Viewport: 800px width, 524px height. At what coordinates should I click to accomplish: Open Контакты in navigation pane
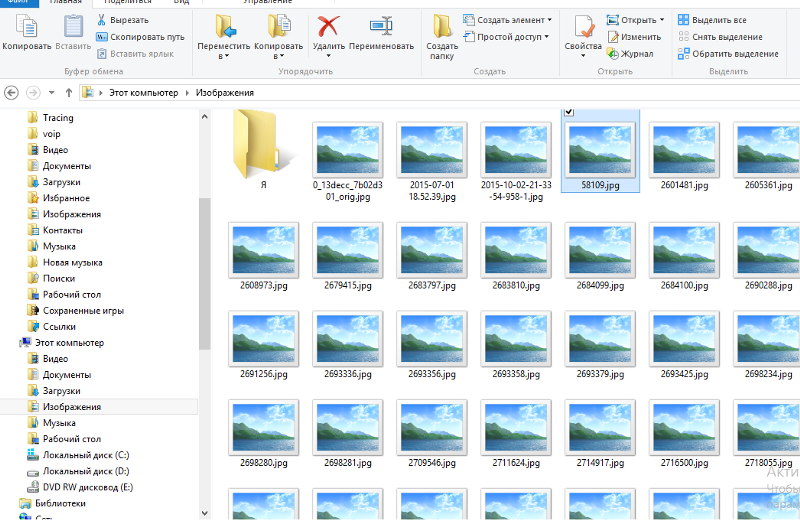(55, 230)
